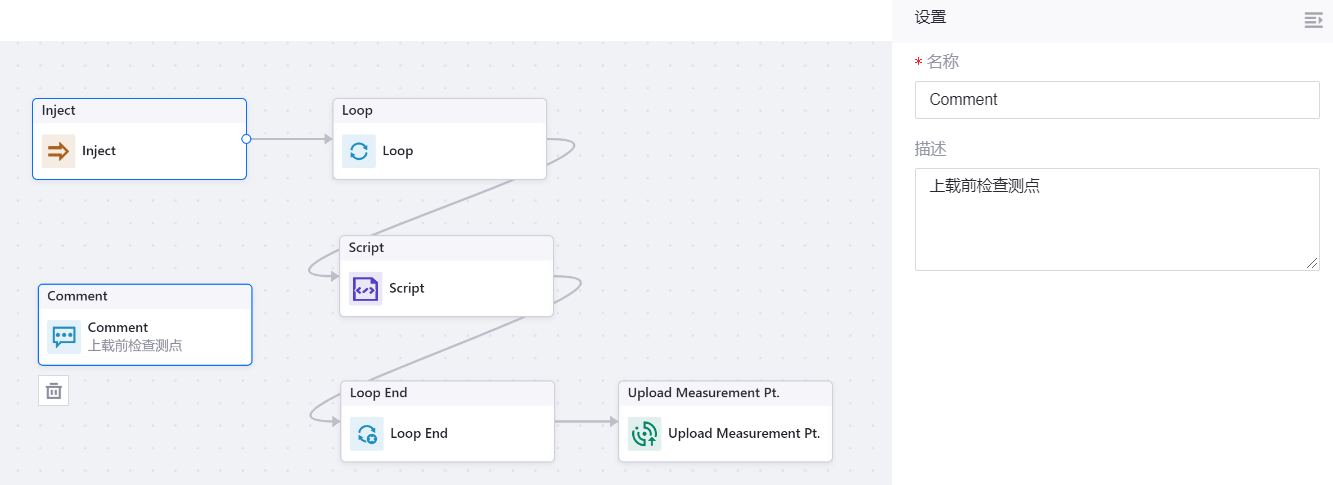Click the Upload Measurement Pt. node header
Image resolution: width=1333 pixels, height=485 pixels.
pos(725,393)
